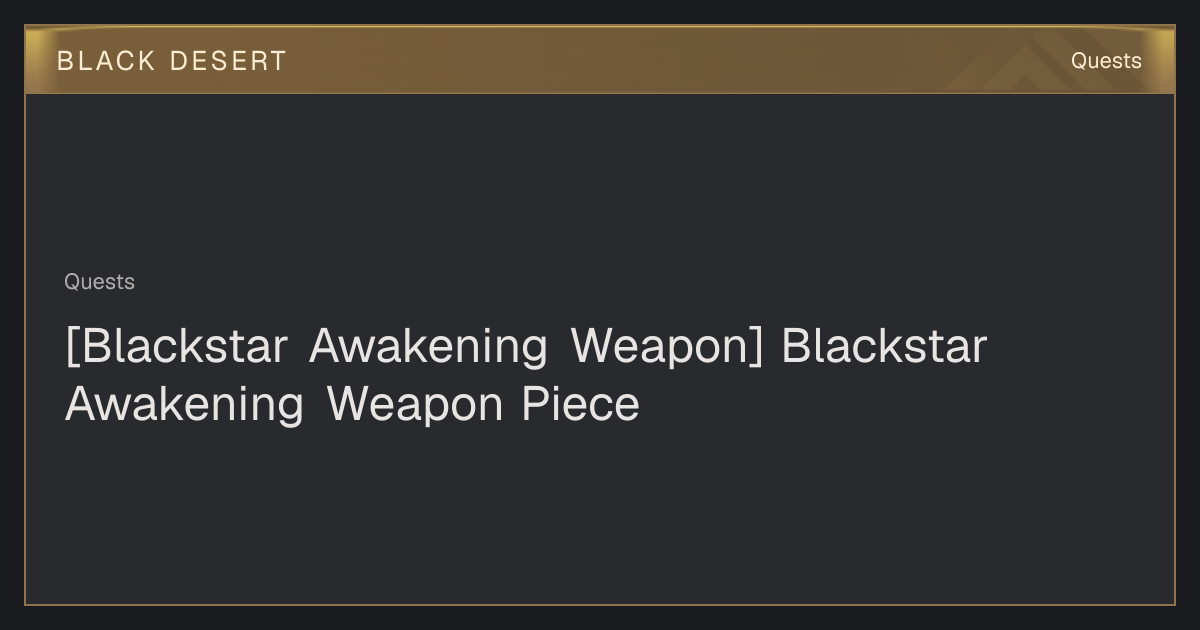This screenshot has height=630, width=1200.
Task: Click the first-line Awakening word in the title
Action: 428,346
